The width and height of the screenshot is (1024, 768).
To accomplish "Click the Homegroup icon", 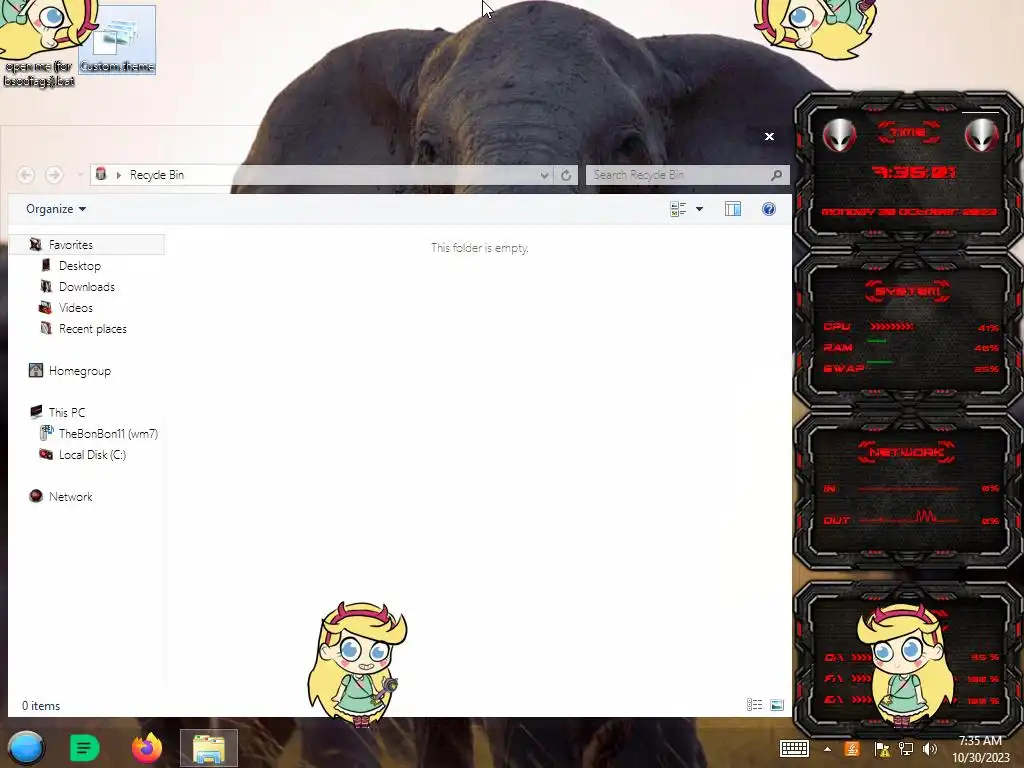I will pos(35,370).
